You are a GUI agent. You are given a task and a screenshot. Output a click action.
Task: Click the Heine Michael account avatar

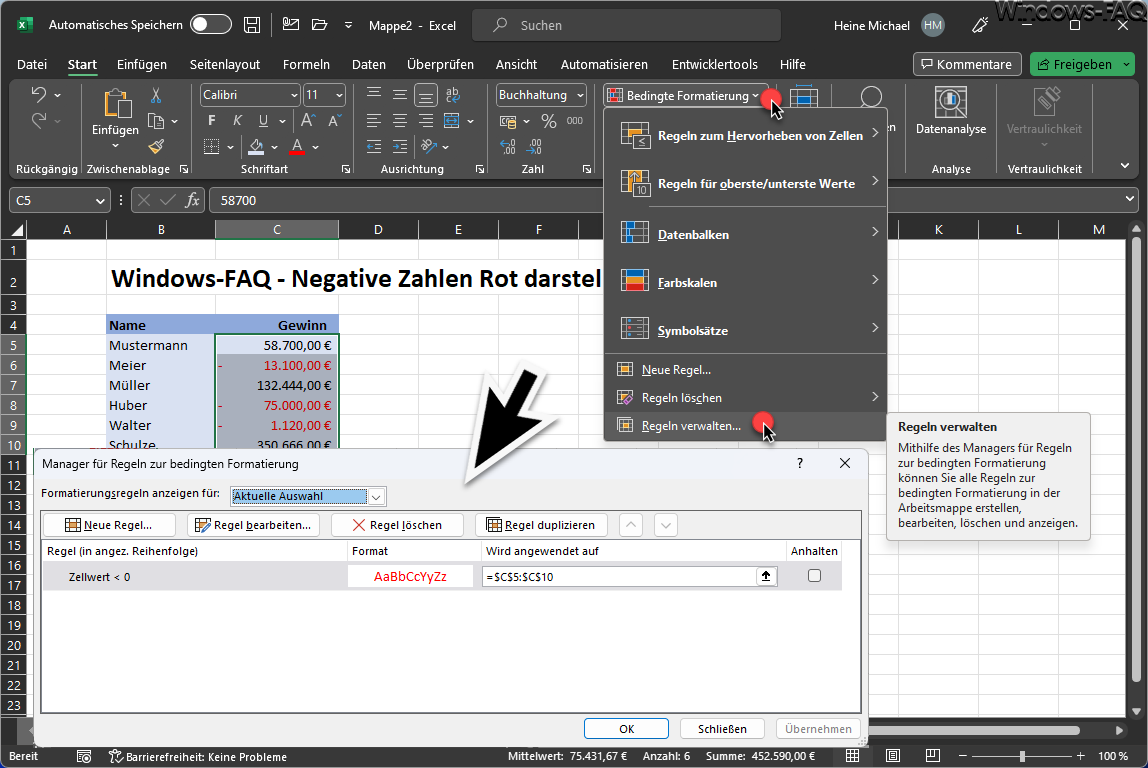coord(932,25)
